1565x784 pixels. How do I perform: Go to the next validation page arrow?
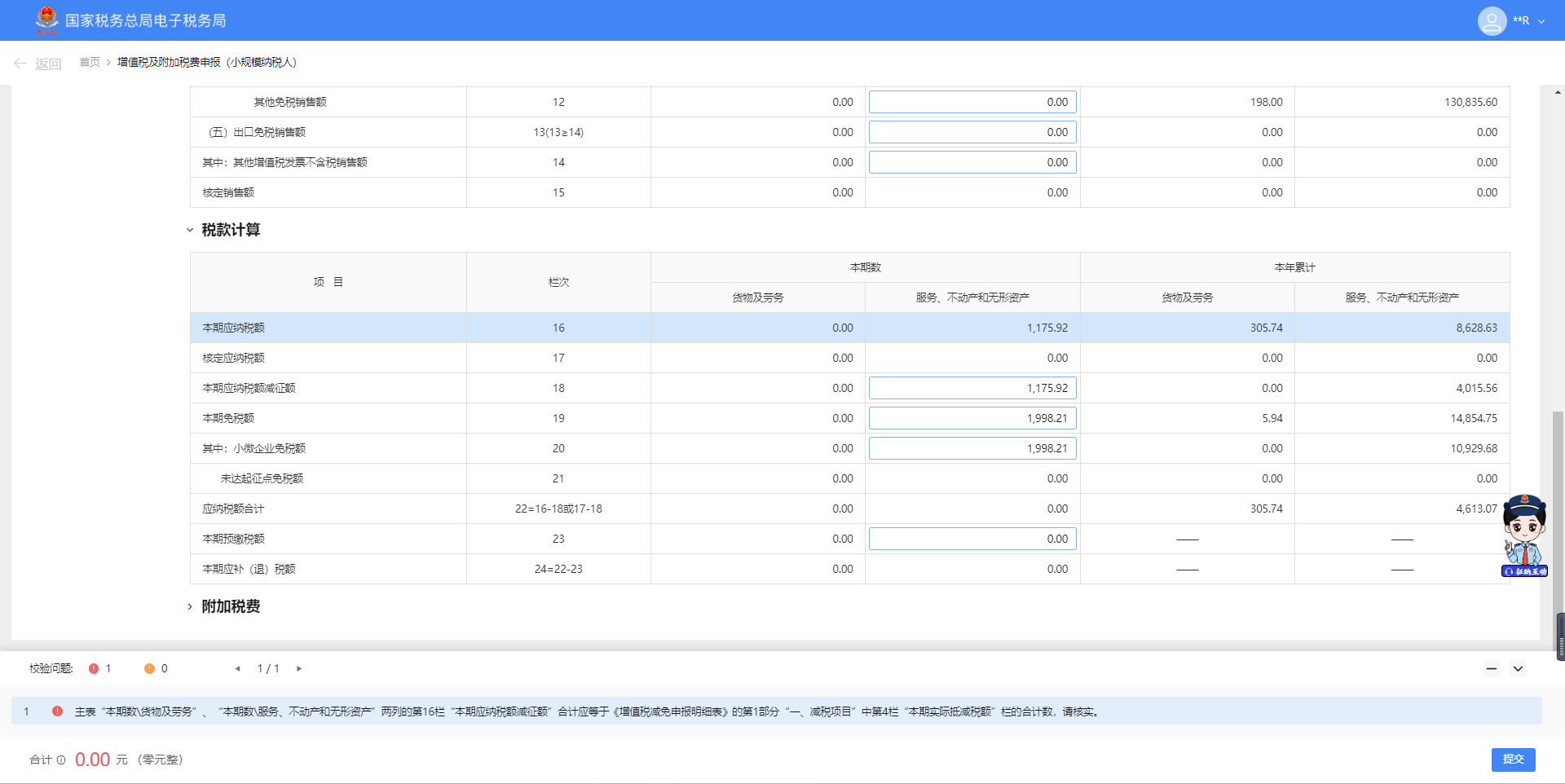tap(299, 668)
